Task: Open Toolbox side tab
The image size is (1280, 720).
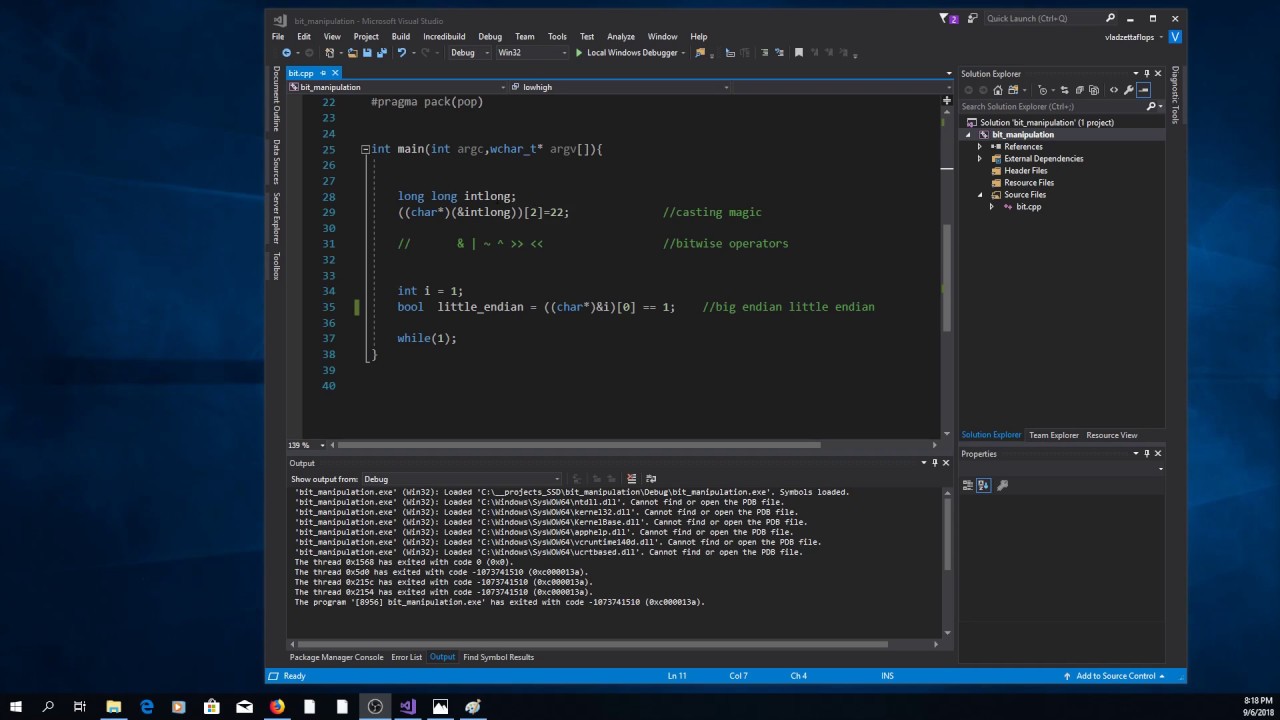Action: coord(276,266)
